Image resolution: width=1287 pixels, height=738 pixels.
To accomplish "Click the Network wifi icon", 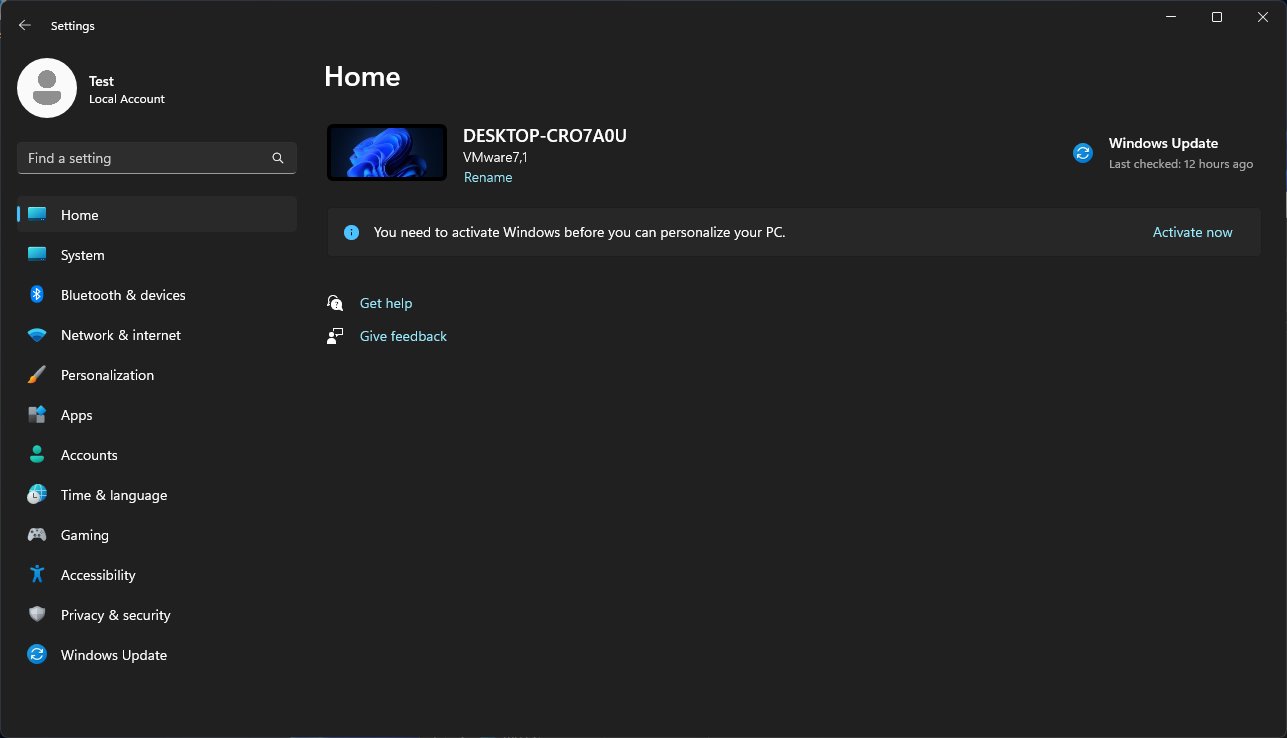I will (x=37, y=335).
